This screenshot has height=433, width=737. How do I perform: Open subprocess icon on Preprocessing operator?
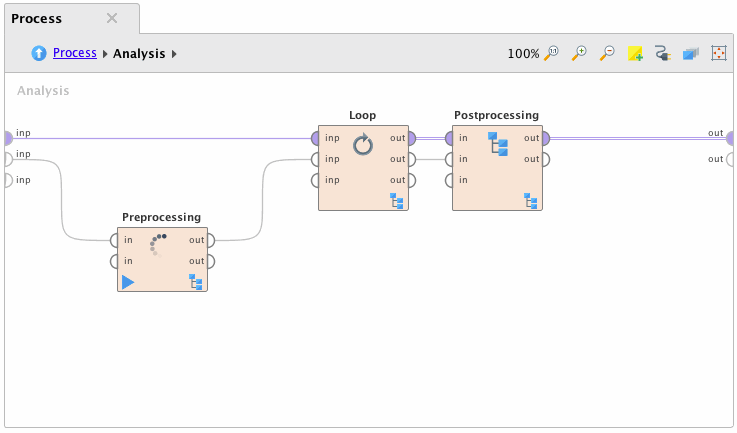(x=196, y=283)
